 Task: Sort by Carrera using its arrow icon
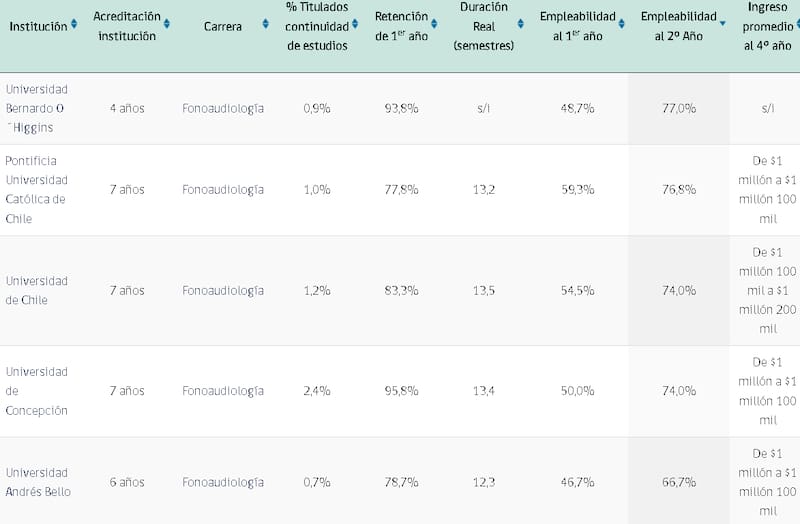pos(265,24)
